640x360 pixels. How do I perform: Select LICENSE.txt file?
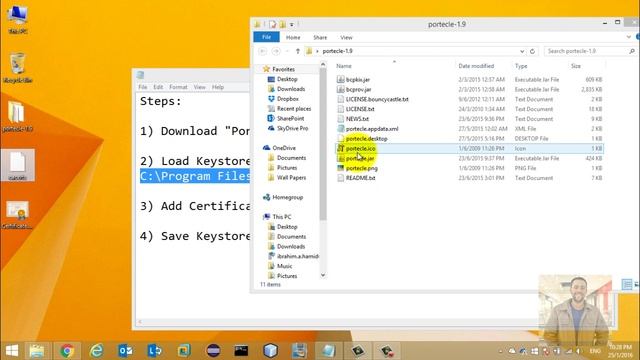[360, 109]
